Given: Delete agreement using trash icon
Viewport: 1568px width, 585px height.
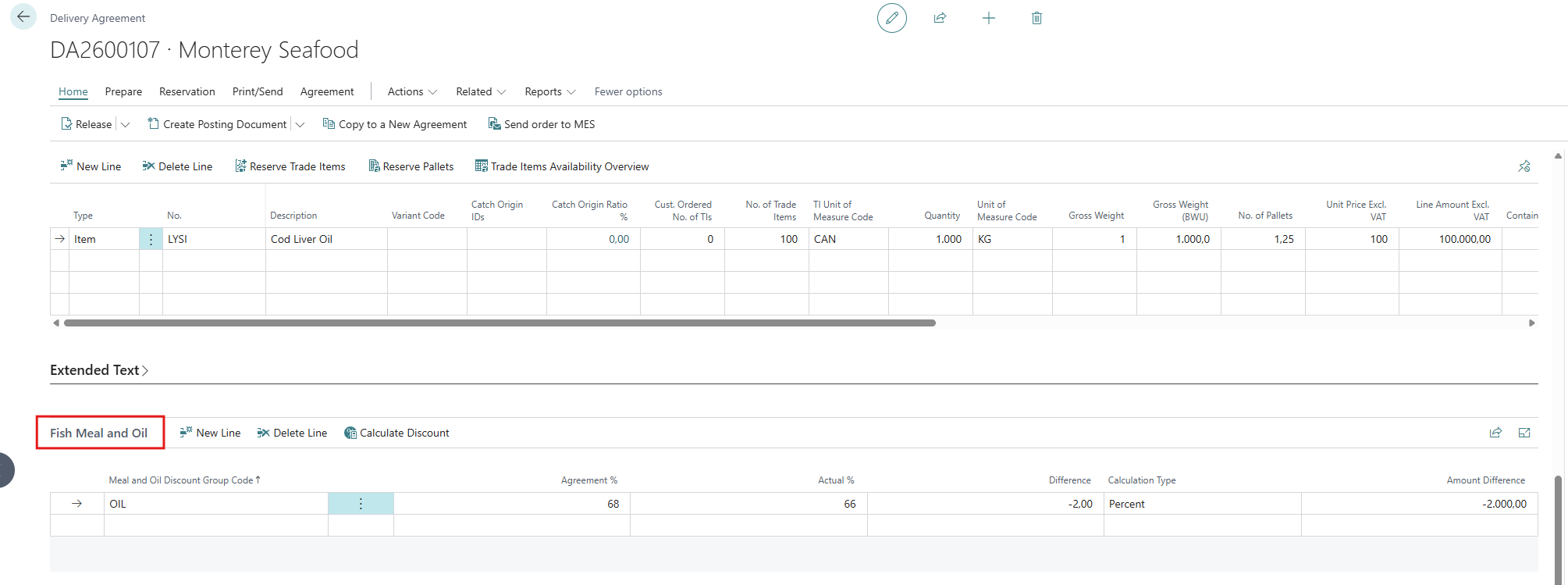Looking at the screenshot, I should [1036, 18].
